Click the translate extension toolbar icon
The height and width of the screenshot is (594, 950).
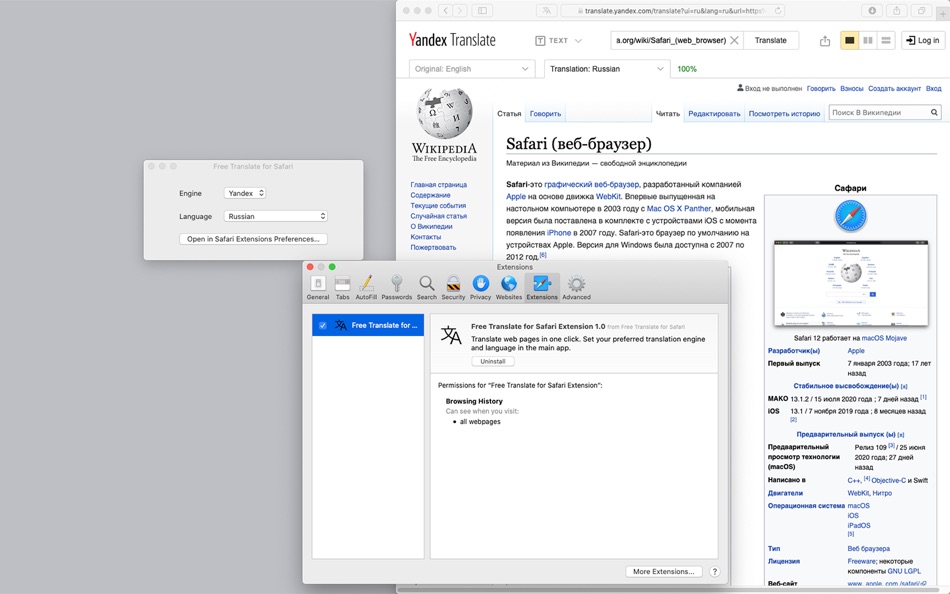coord(547,10)
